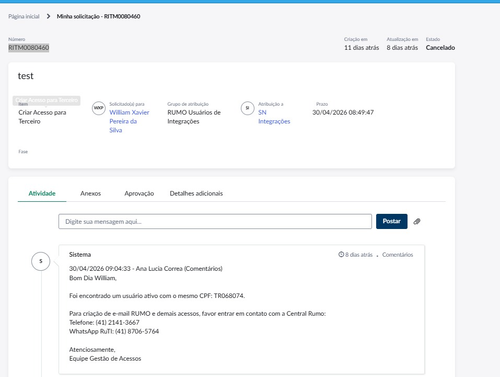The image size is (500, 377).
Task: Open William Xavier Pereira da Silva link
Action: coord(129,121)
